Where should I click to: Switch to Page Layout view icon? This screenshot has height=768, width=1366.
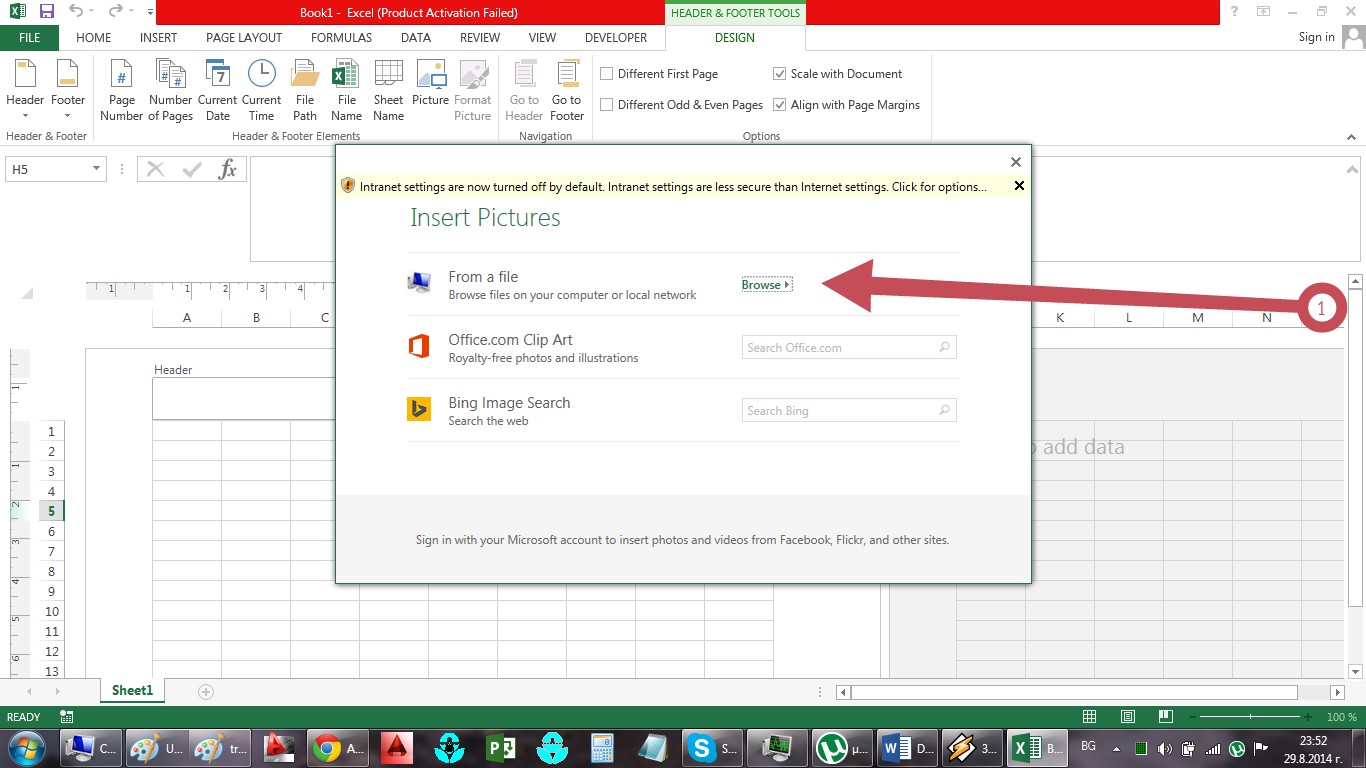[x=1127, y=717]
